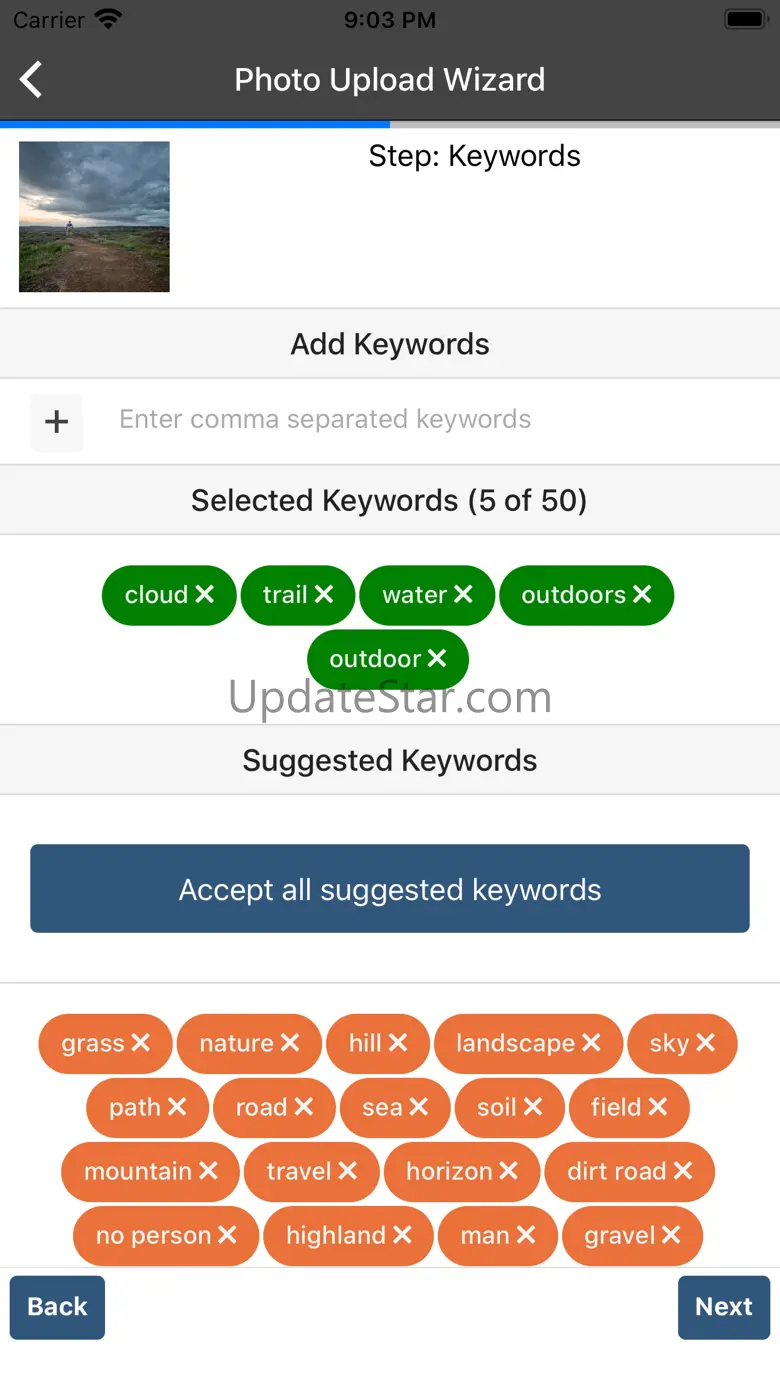This screenshot has width=780, height=1387.
Task: Click the X on 'dirt road' suggestion
Action: point(683,1171)
